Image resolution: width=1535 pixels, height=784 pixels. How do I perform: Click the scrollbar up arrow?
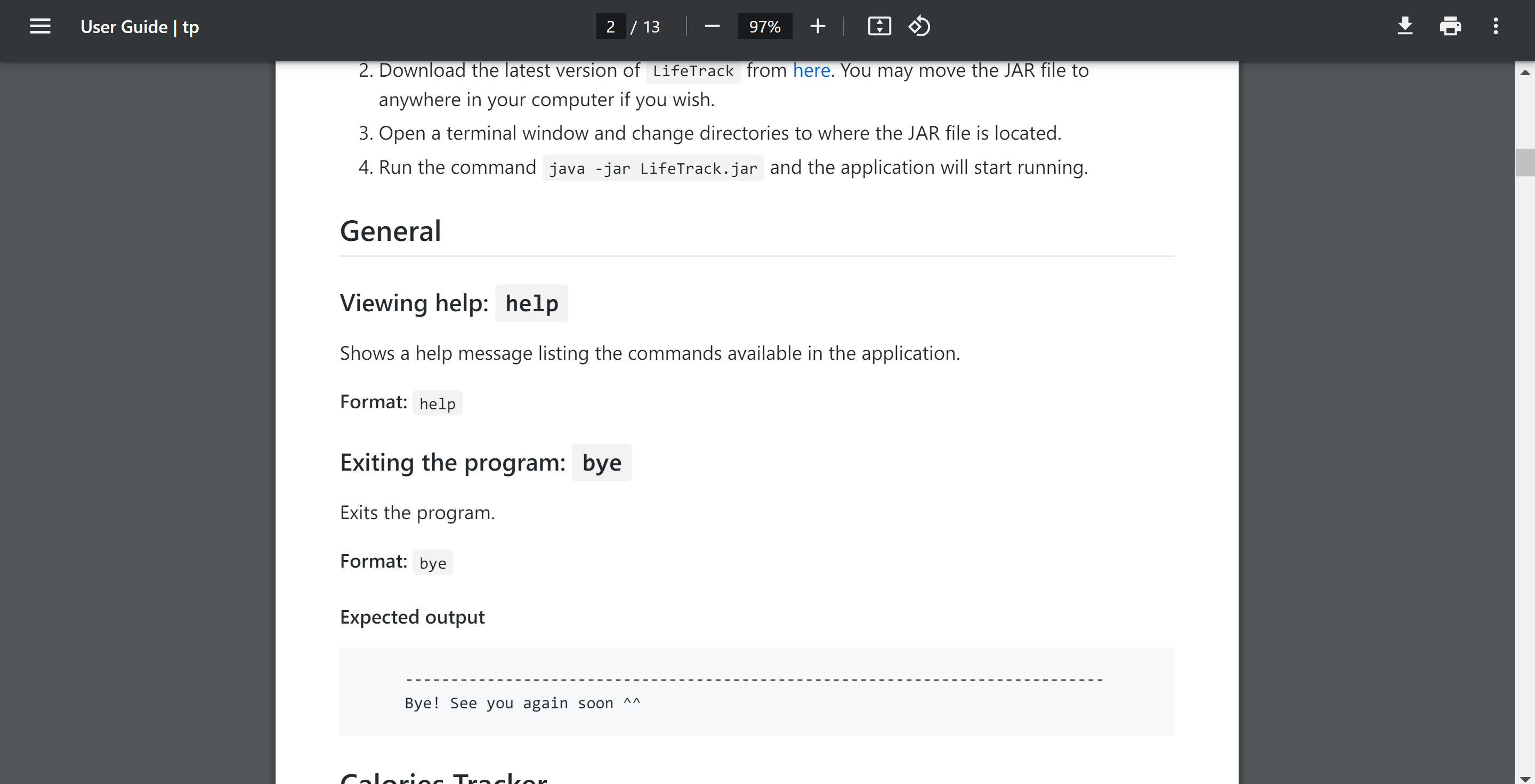tap(1525, 72)
